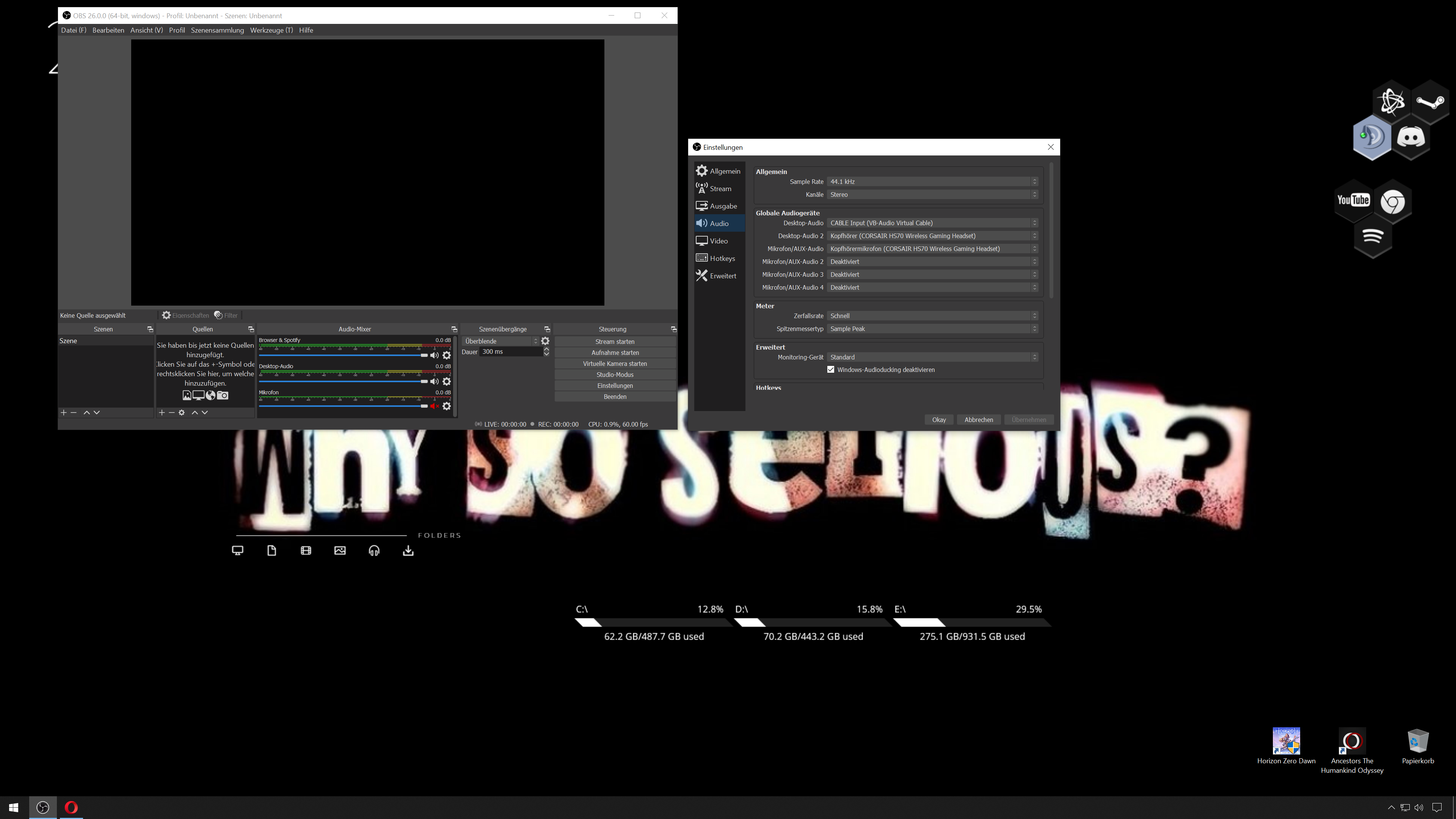
Task: Open the Hotkeys settings section
Action: tap(719, 258)
